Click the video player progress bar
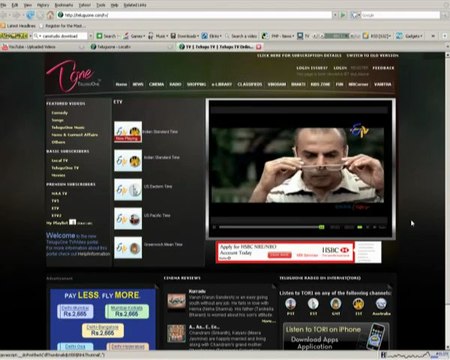This screenshot has width=450, height=360. pyautogui.click(x=271, y=227)
